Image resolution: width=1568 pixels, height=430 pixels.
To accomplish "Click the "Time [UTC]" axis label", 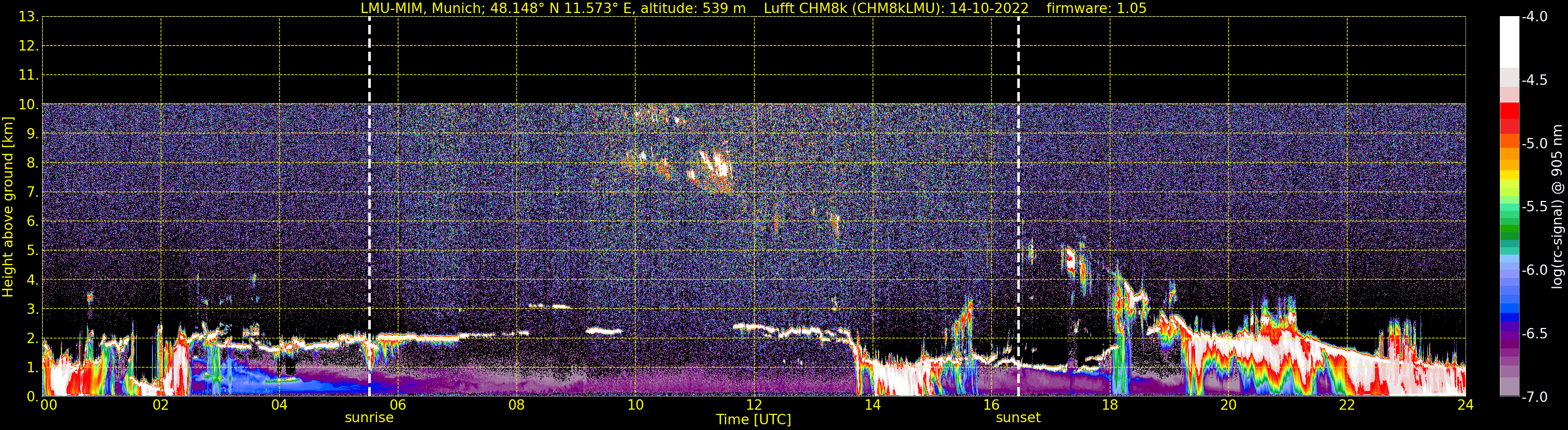I will tap(754, 419).
